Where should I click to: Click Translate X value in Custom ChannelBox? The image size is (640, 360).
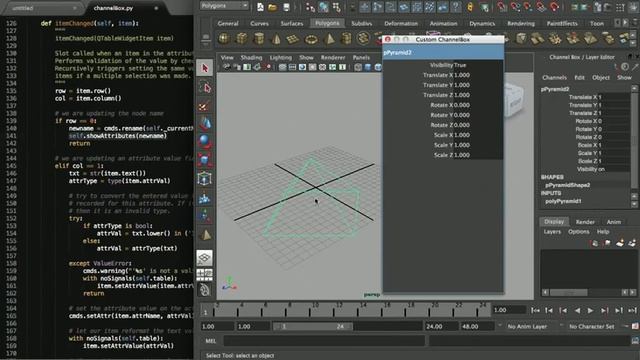click(x=478, y=75)
